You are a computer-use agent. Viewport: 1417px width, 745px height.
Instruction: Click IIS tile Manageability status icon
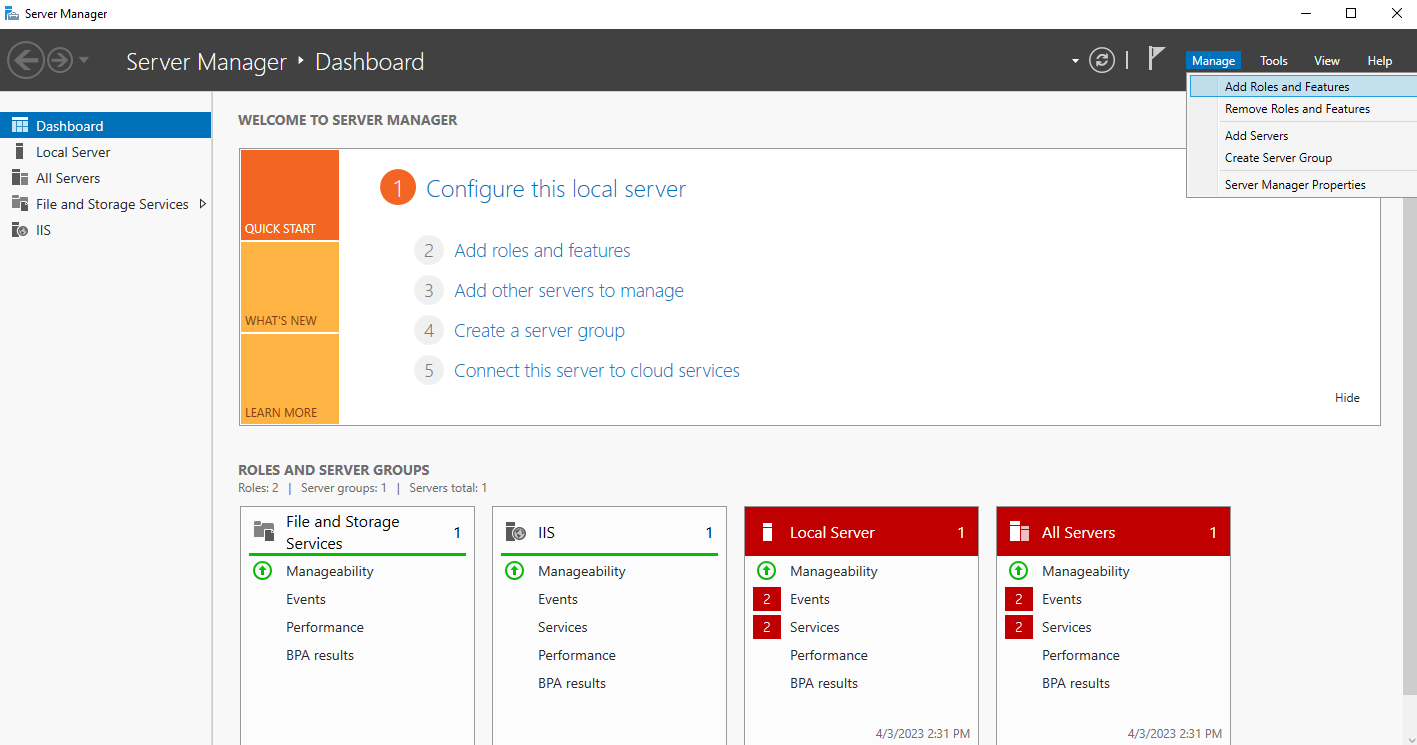point(515,571)
